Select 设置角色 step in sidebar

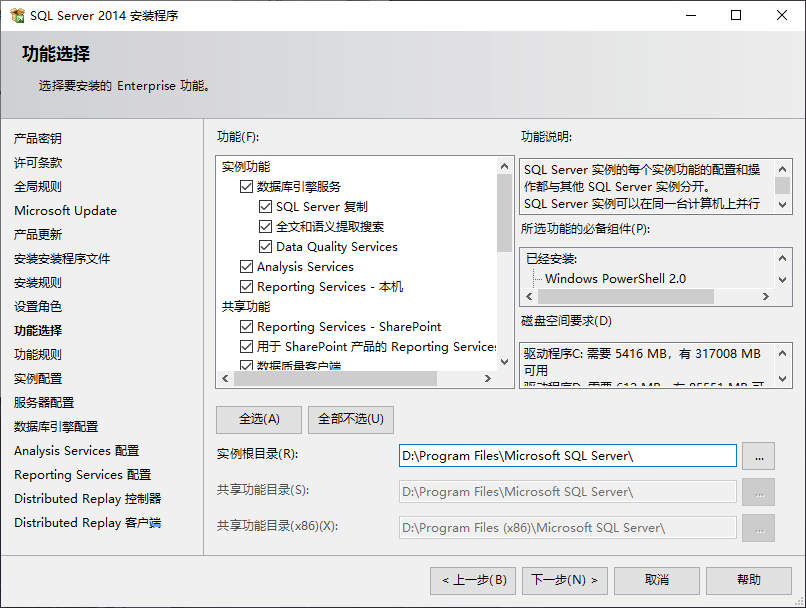tap(38, 306)
